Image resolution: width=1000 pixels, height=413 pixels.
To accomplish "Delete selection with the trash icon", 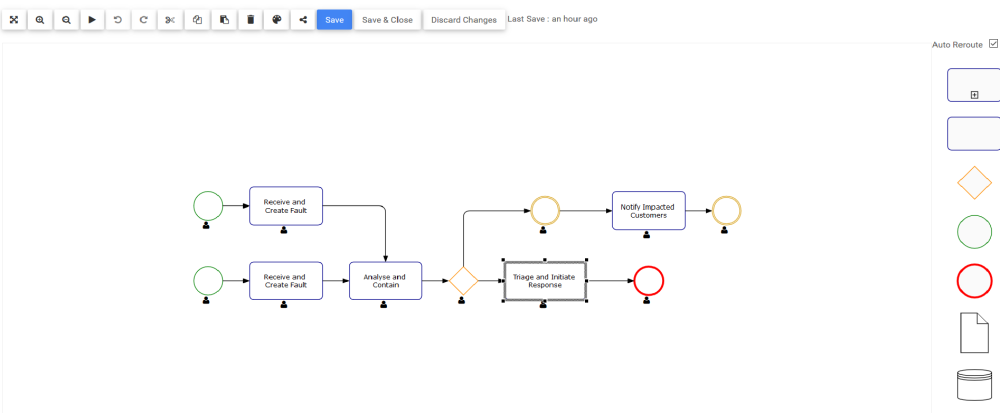I will click(250, 20).
